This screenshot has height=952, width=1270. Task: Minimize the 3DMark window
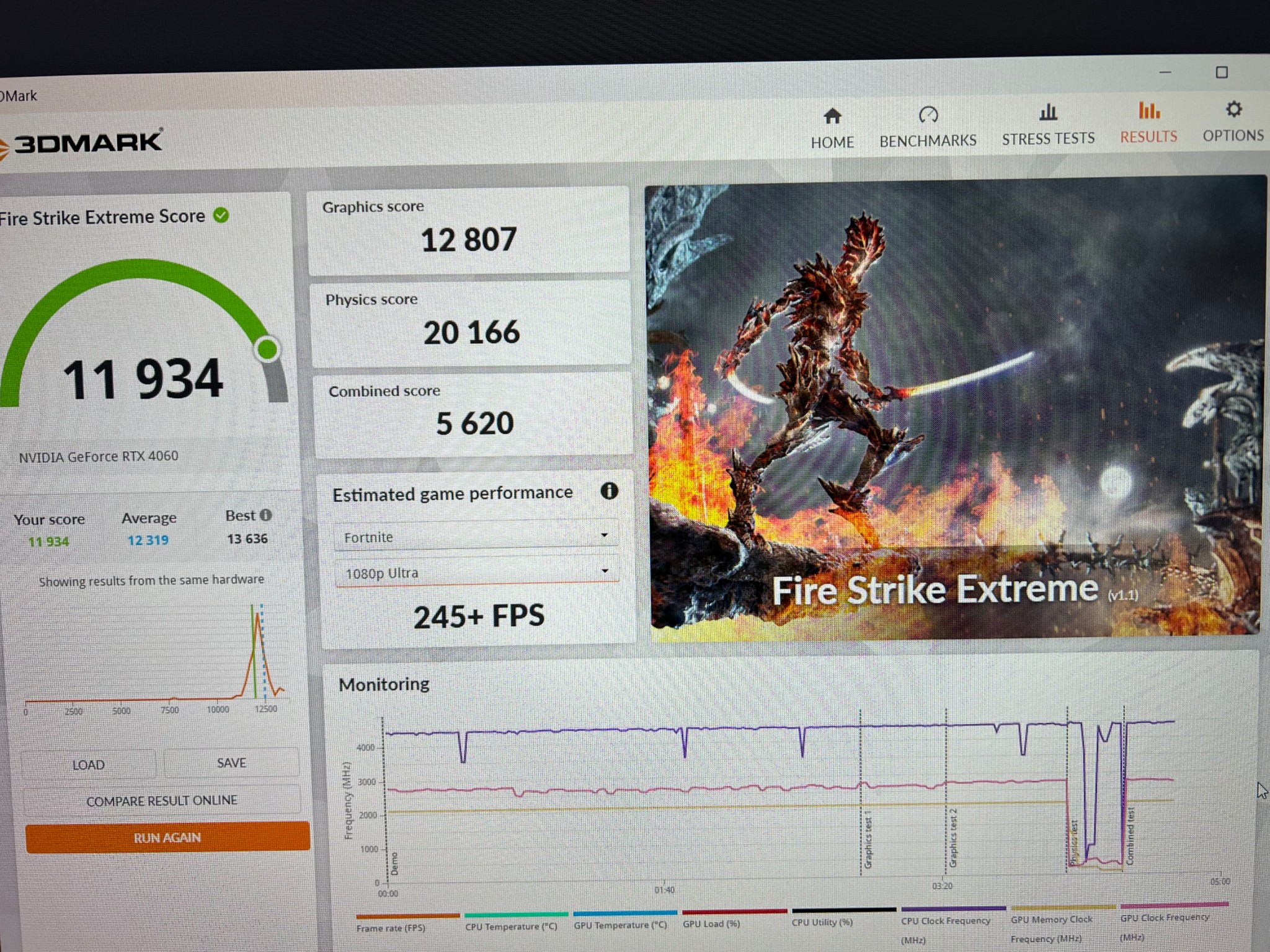[x=1165, y=73]
